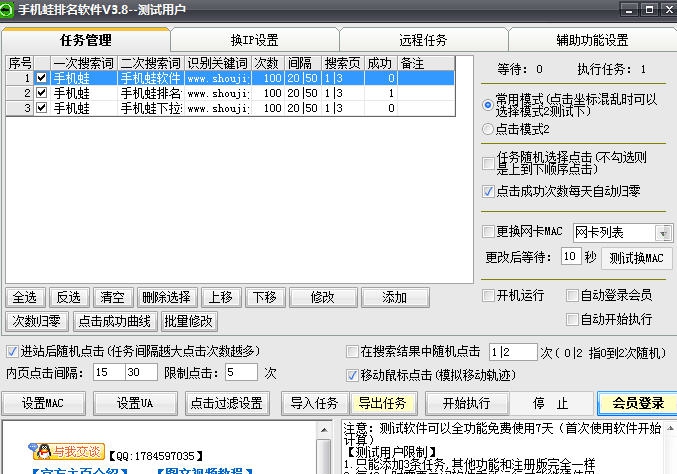Enable the 开机运行 checkbox
This screenshot has height=474, width=677.
(x=488, y=295)
